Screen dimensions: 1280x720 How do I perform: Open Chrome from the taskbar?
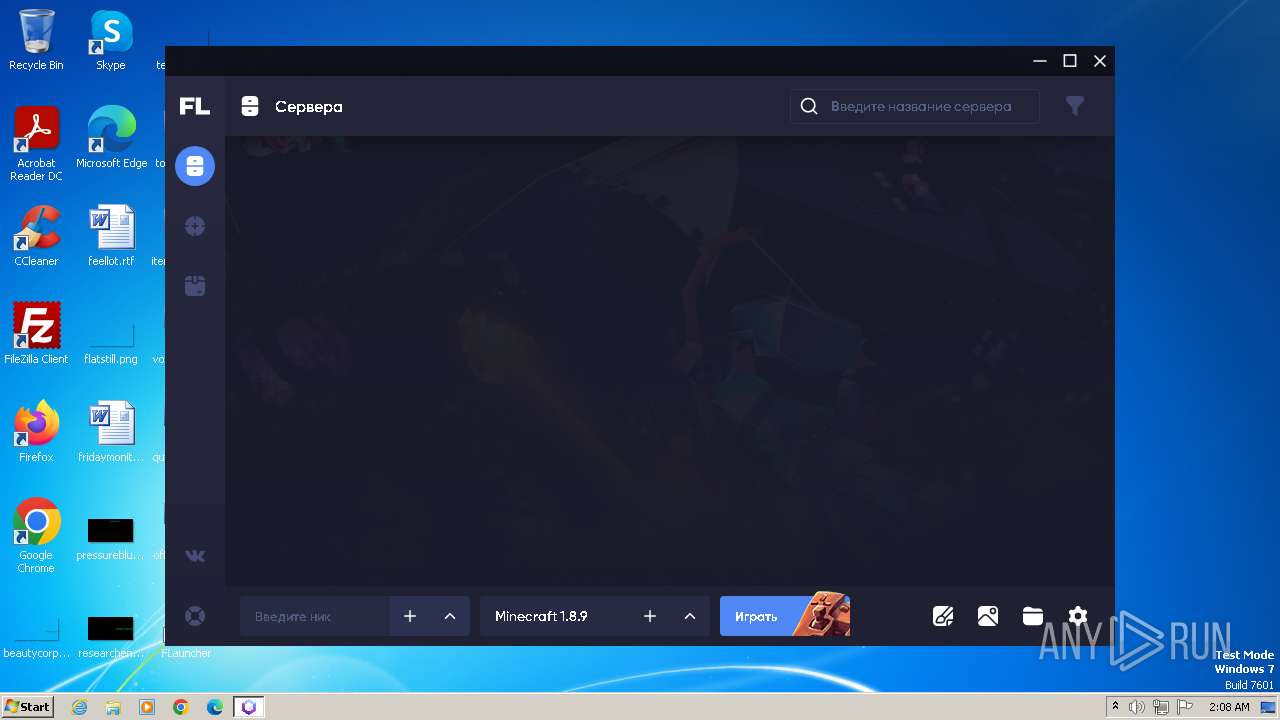pos(181,707)
